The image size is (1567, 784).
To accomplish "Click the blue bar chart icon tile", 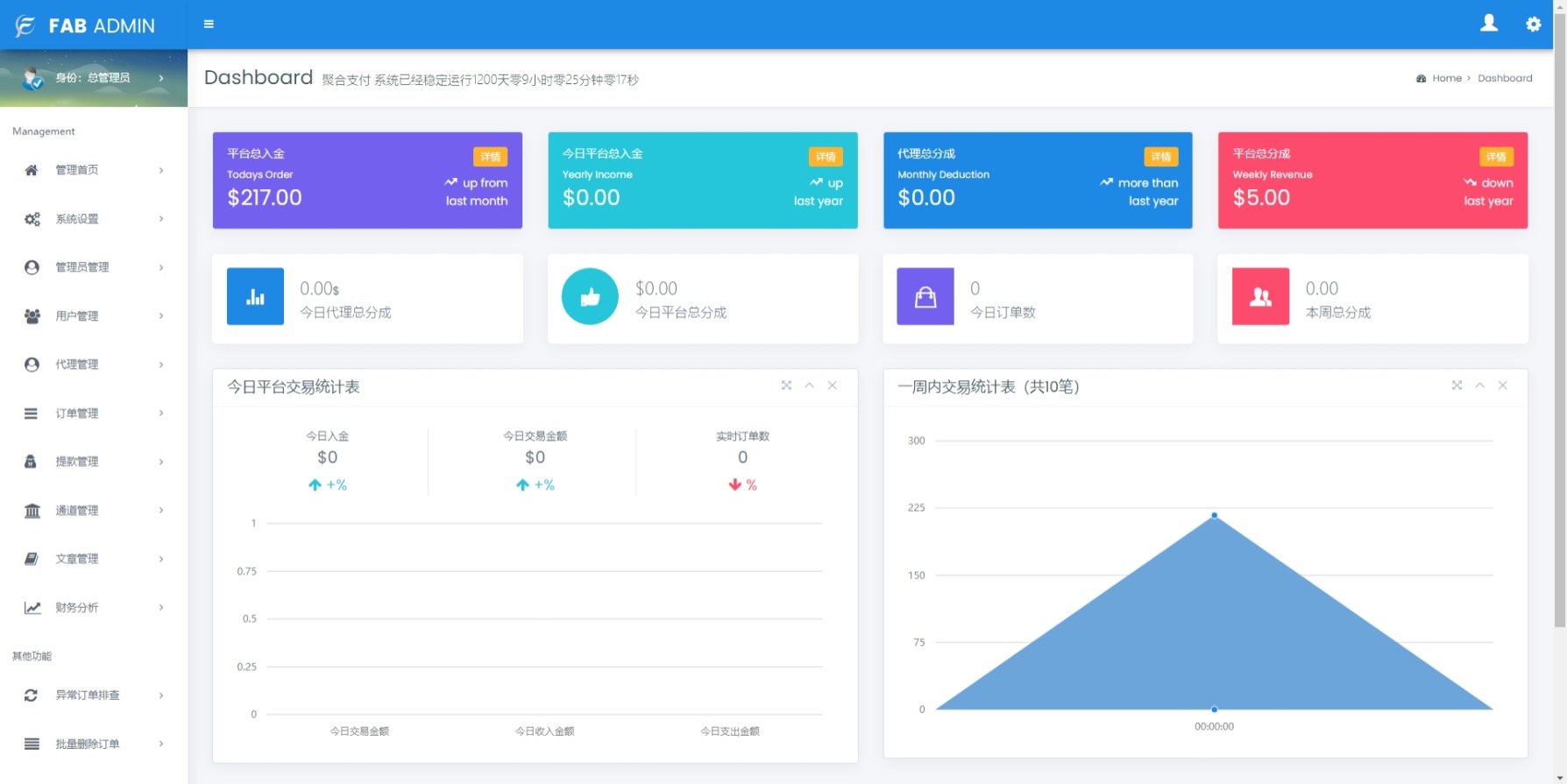I will (x=255, y=297).
